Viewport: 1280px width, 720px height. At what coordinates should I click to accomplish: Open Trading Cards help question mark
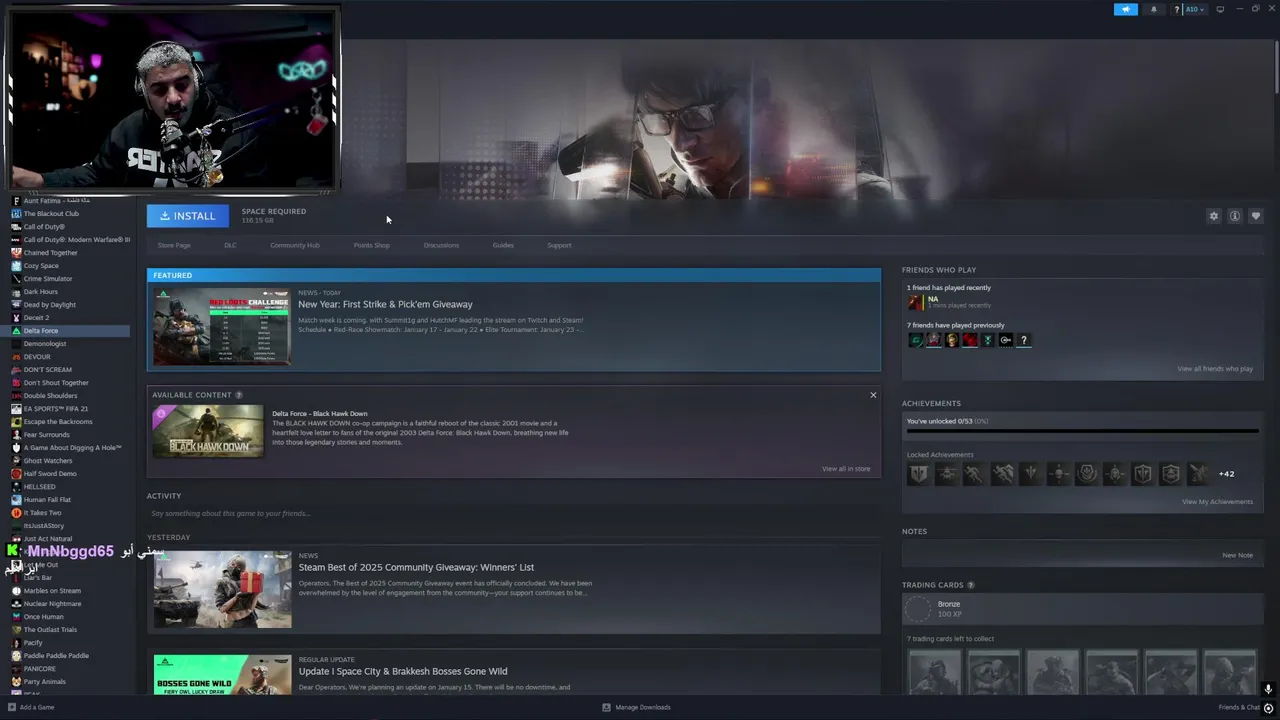[x=971, y=585]
